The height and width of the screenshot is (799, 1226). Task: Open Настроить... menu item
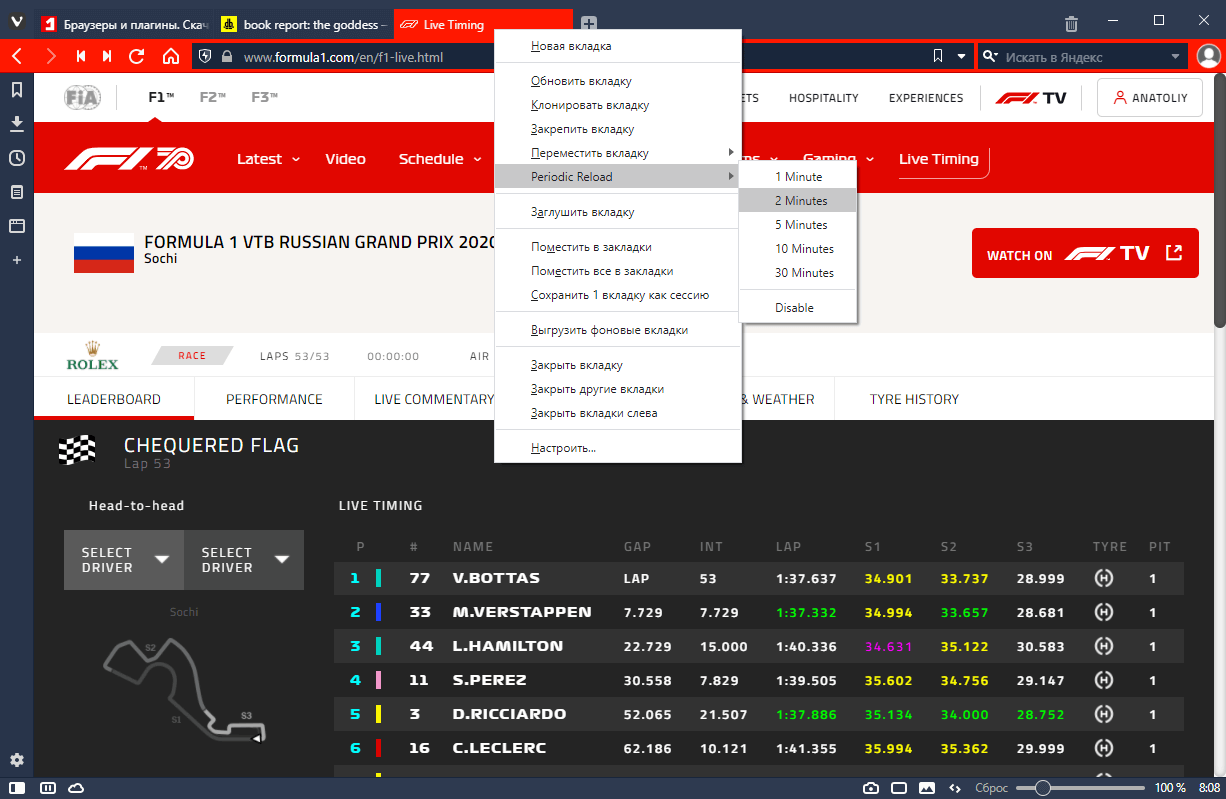[x=618, y=448]
